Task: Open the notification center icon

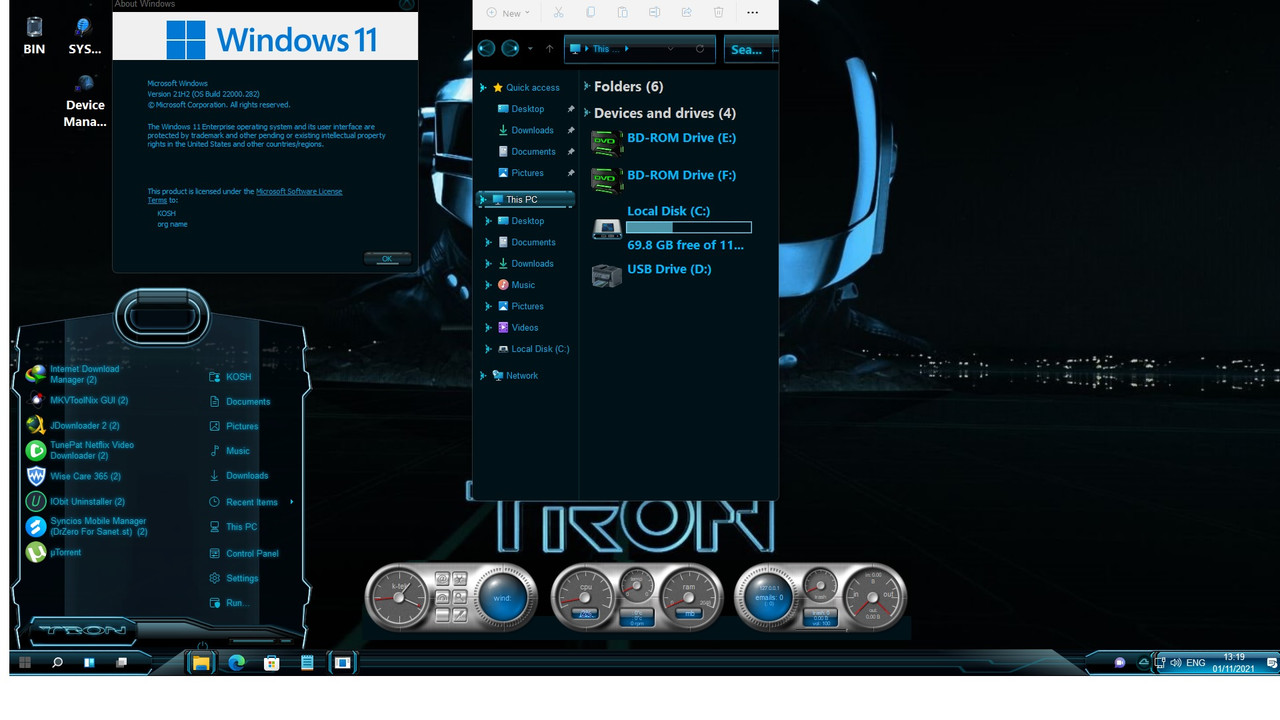Action: pyautogui.click(x=1270, y=662)
